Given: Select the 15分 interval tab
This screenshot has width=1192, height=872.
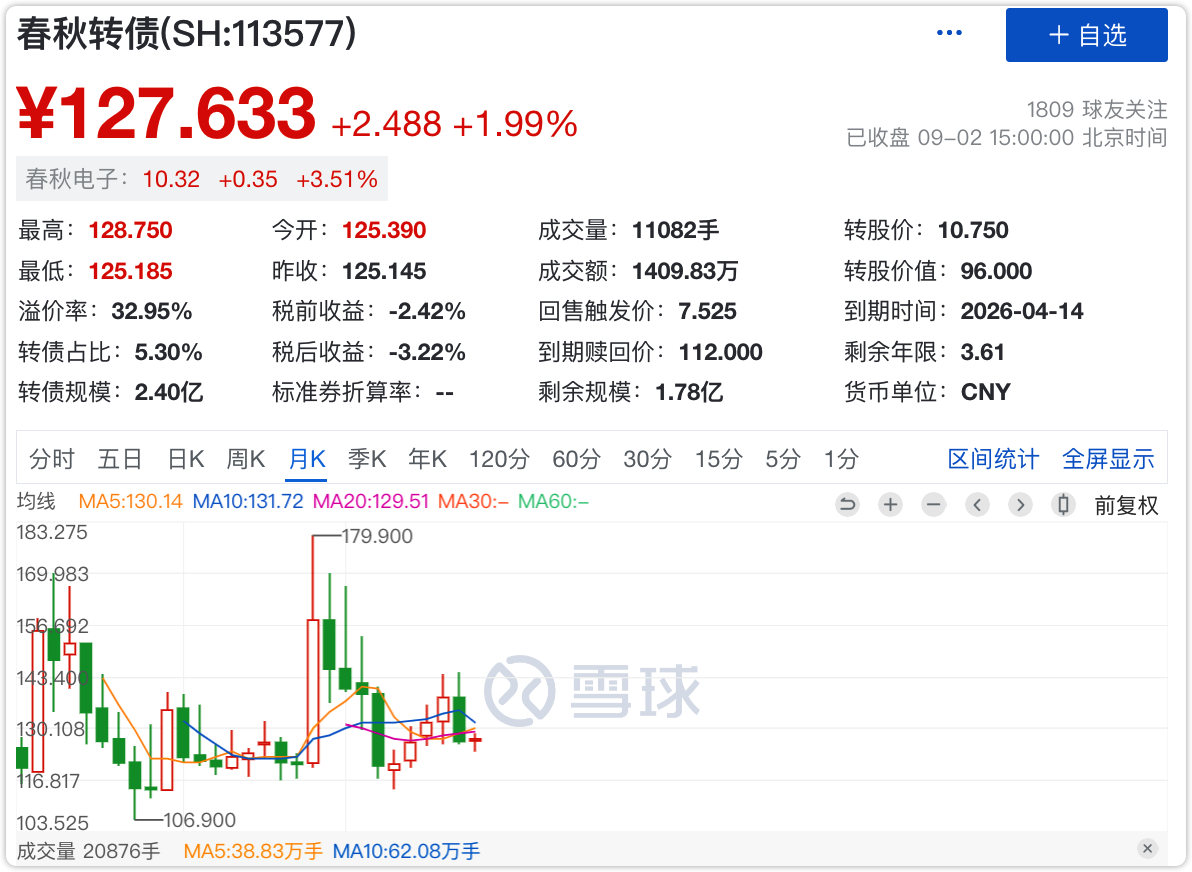Looking at the screenshot, I should 718,458.
